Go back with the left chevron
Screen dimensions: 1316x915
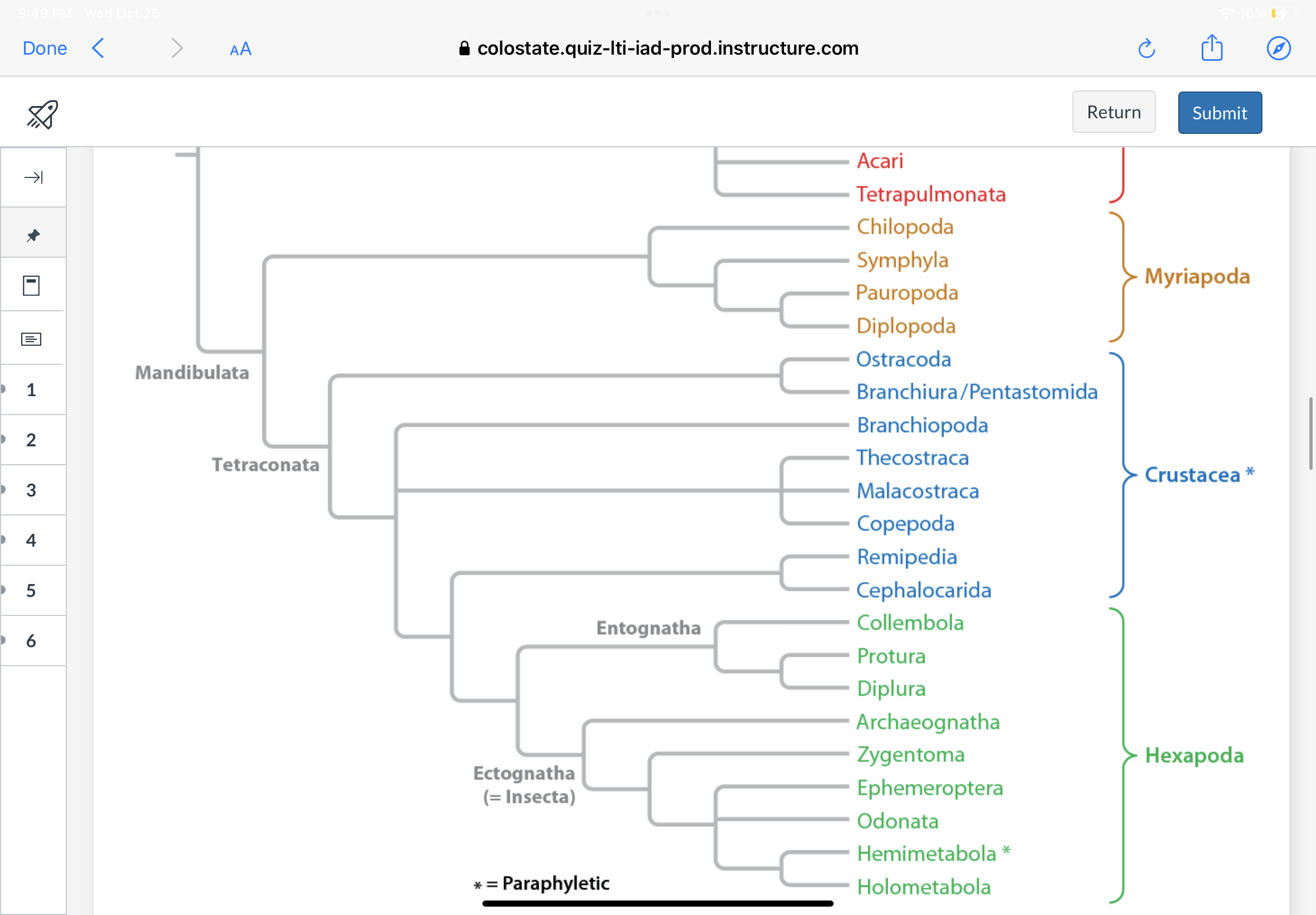click(99, 48)
